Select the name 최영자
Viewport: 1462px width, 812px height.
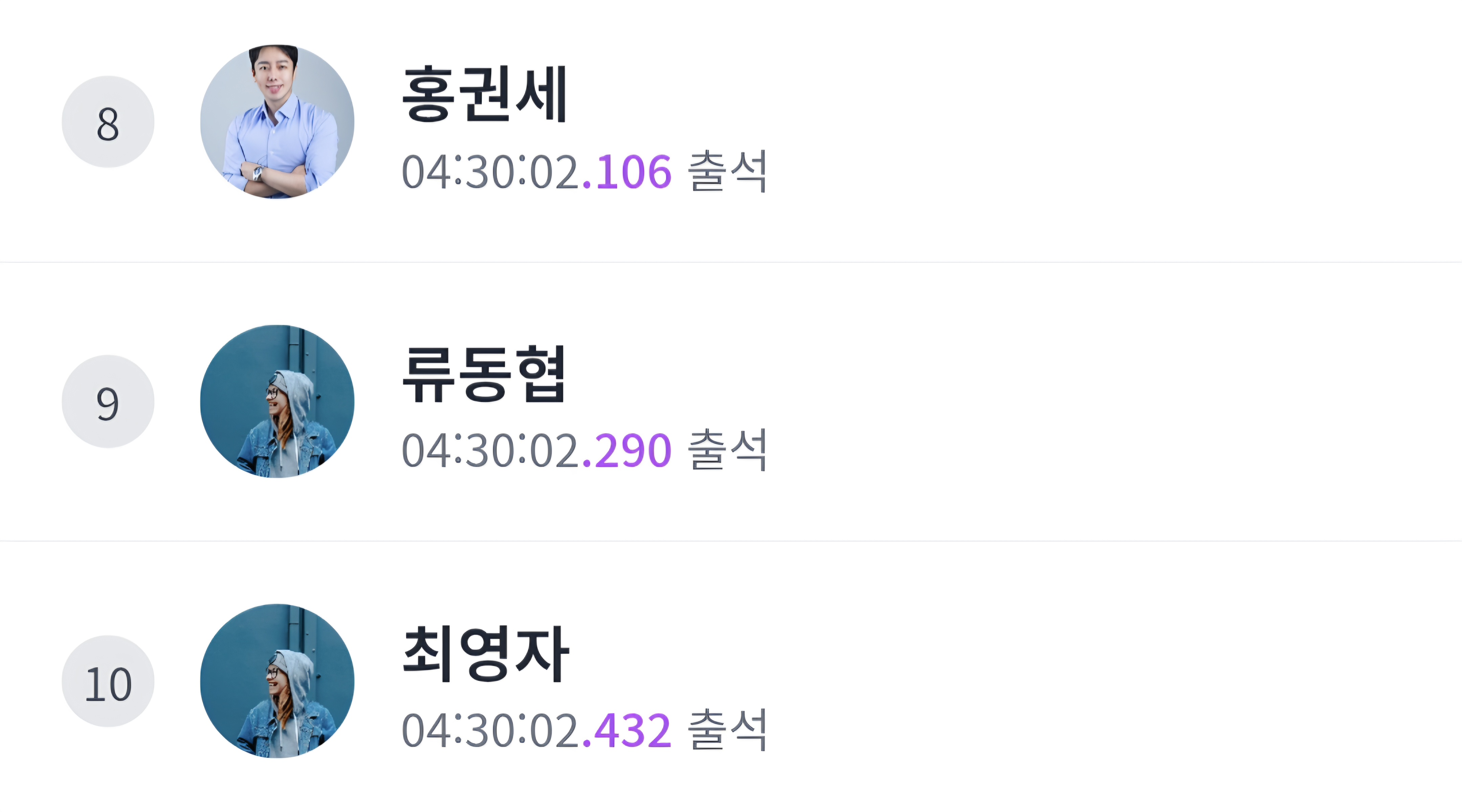485,650
